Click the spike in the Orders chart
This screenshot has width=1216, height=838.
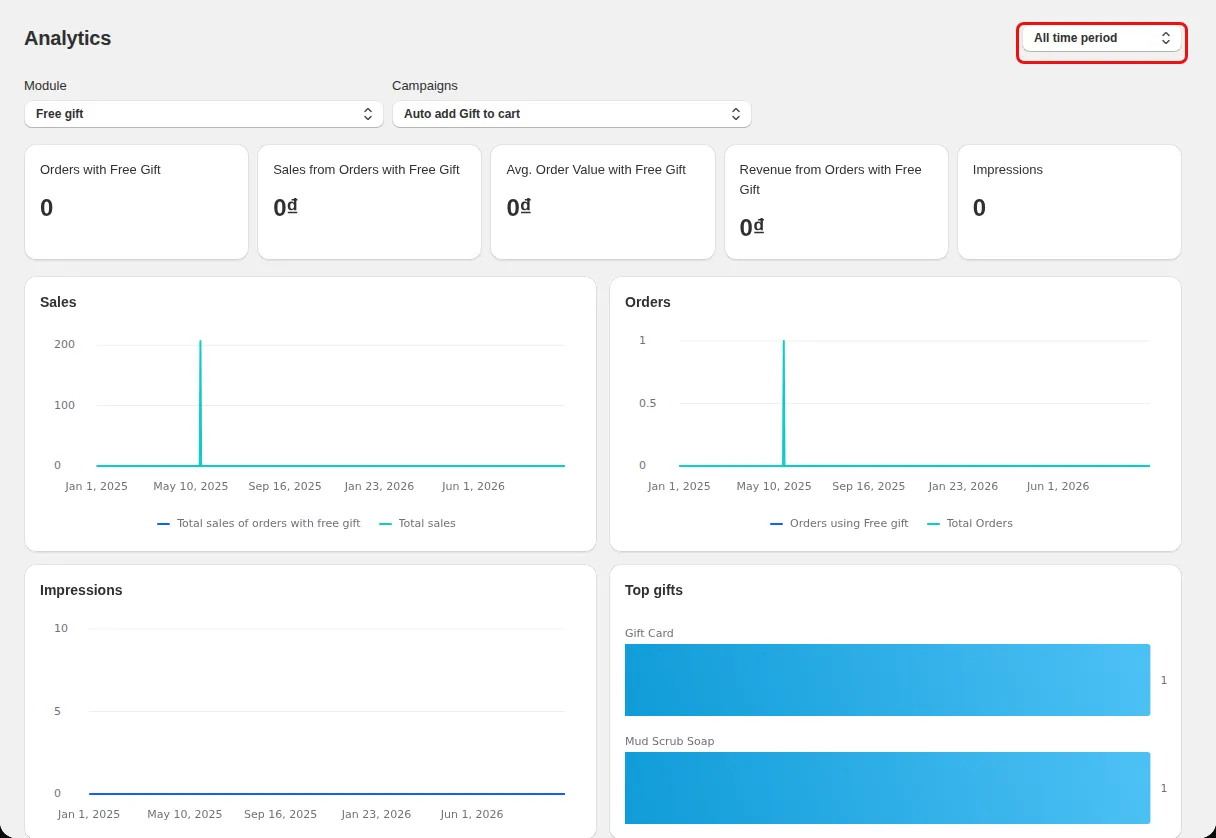(x=783, y=403)
